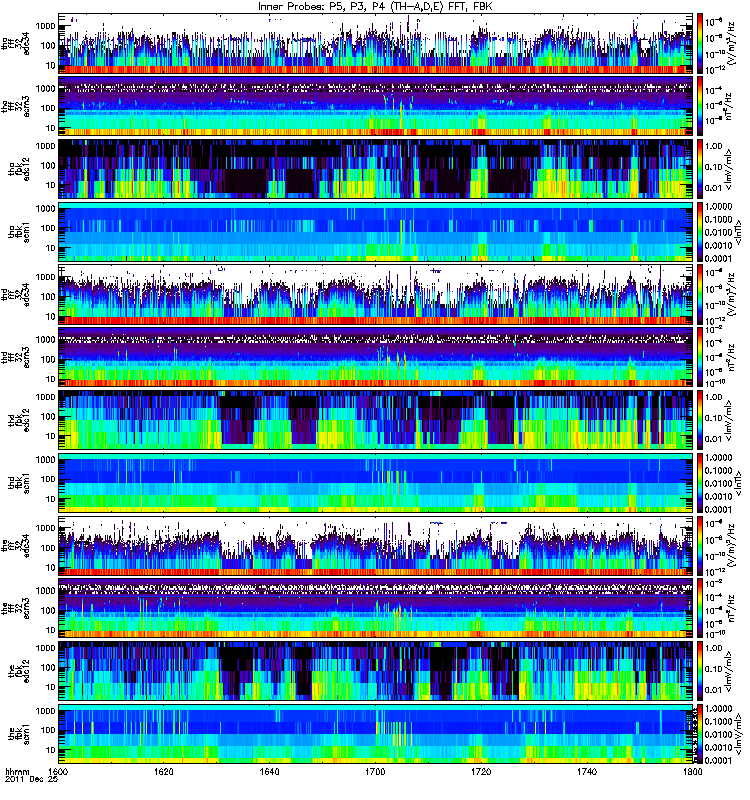Click the color bar of thd scm3 FFT panel

pyautogui.click(x=700, y=357)
